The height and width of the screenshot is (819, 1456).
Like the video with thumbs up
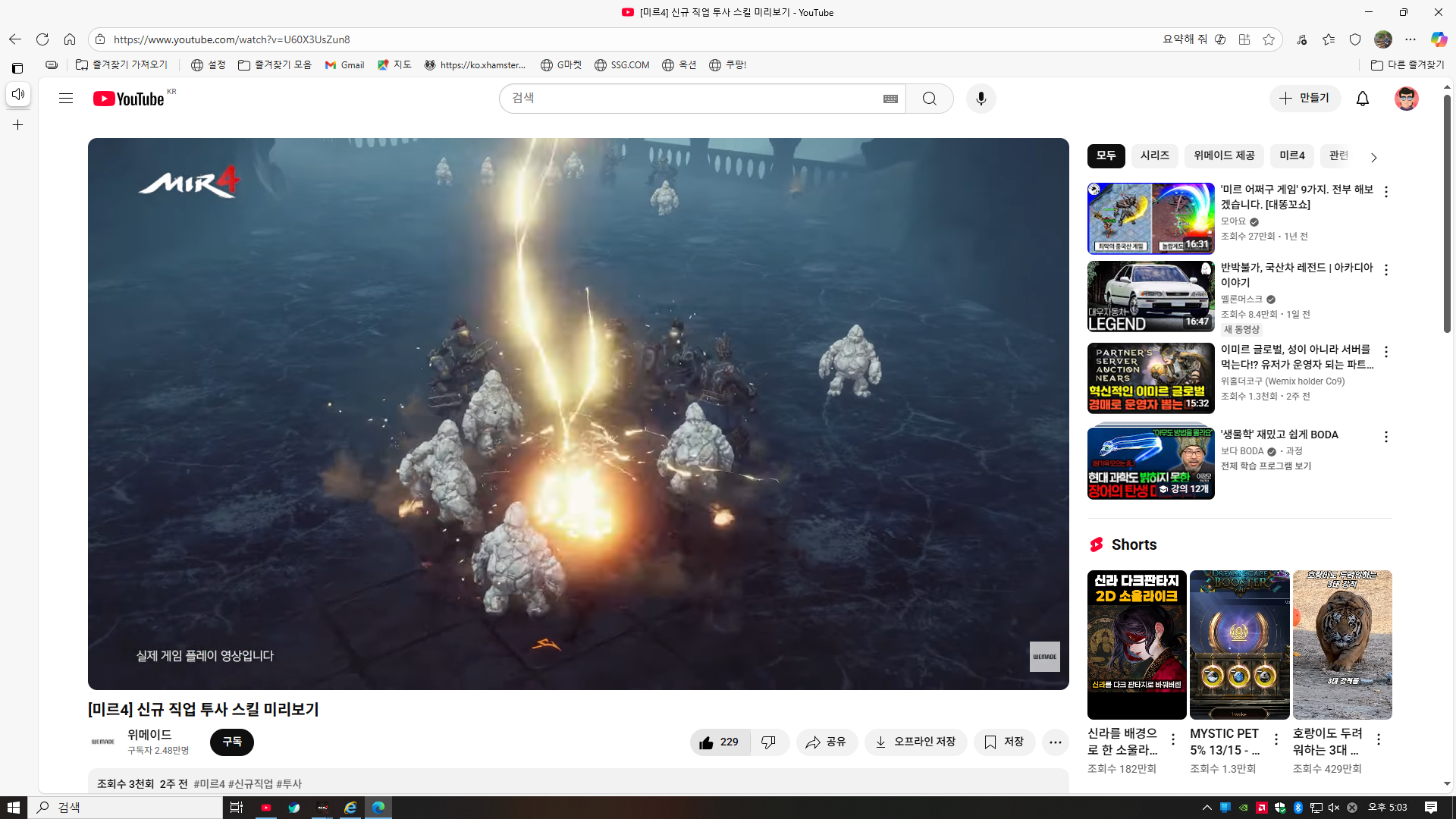pos(719,742)
